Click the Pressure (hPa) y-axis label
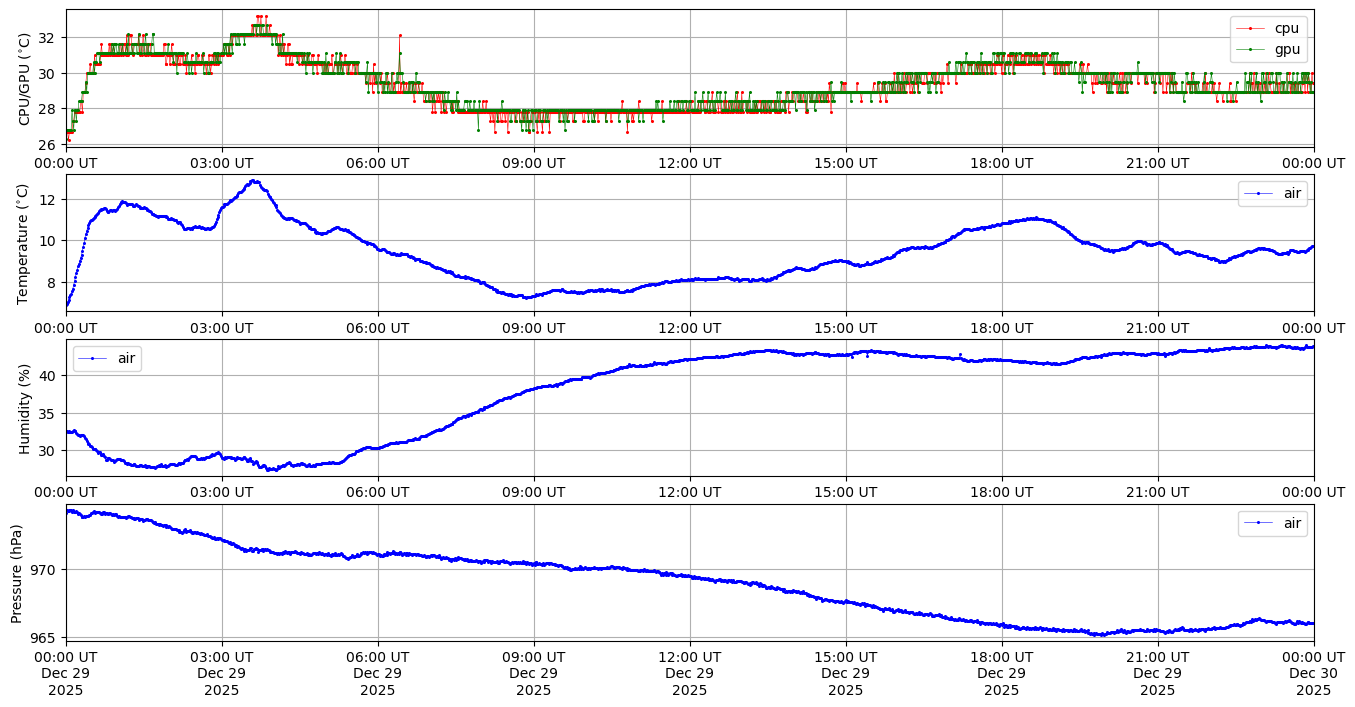Screen dimensions: 1355x707 pos(17,573)
